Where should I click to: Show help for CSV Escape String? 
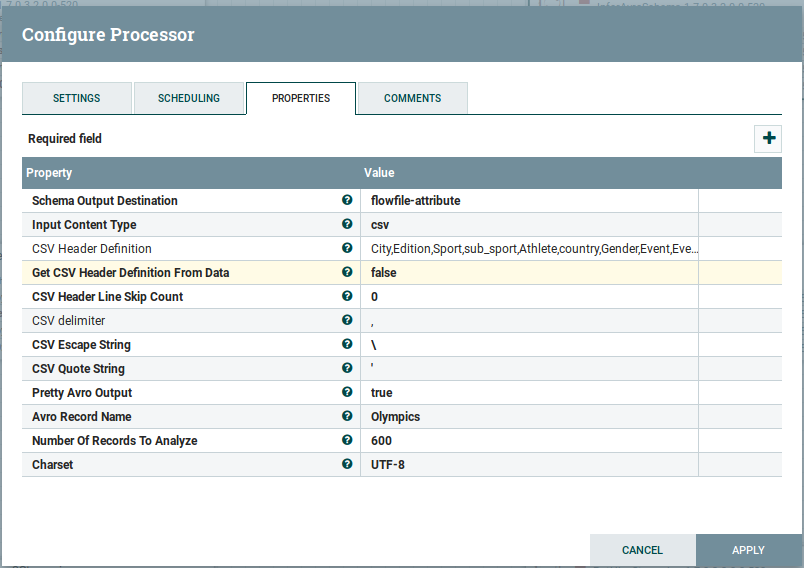tap(347, 344)
